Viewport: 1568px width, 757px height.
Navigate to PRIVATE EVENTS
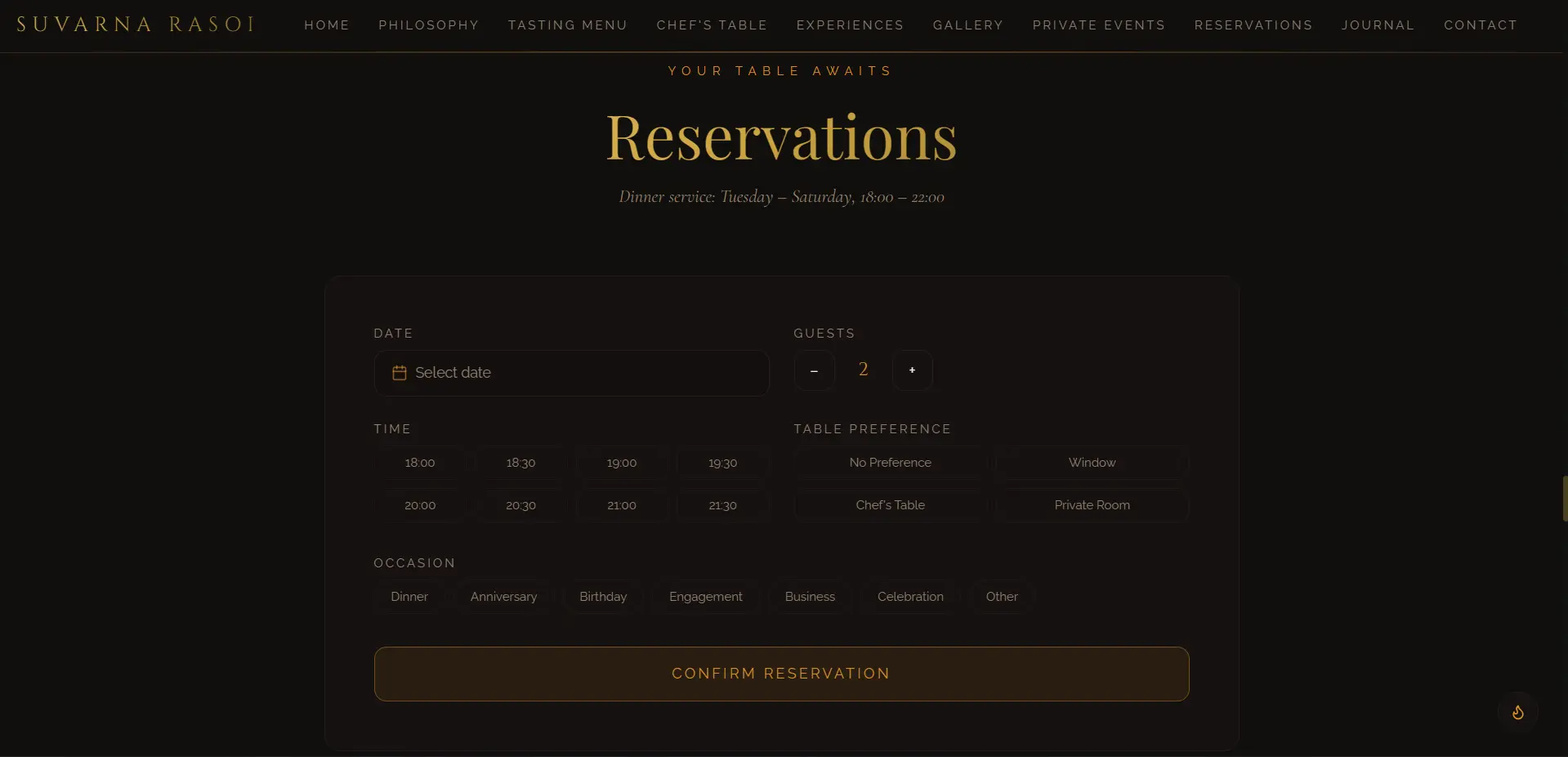click(x=1099, y=25)
